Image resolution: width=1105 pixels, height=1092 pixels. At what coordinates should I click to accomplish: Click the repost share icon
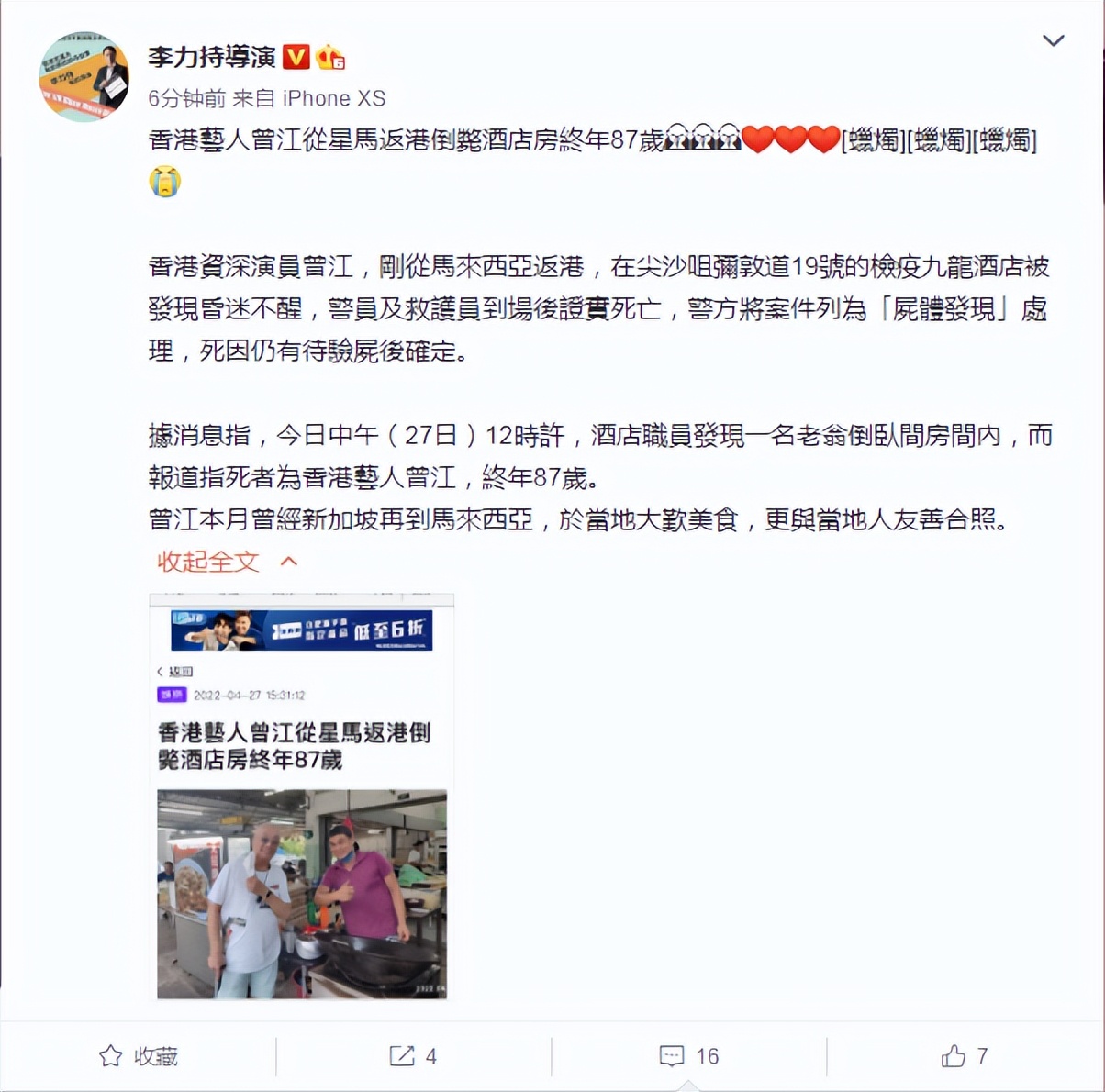click(x=402, y=1056)
